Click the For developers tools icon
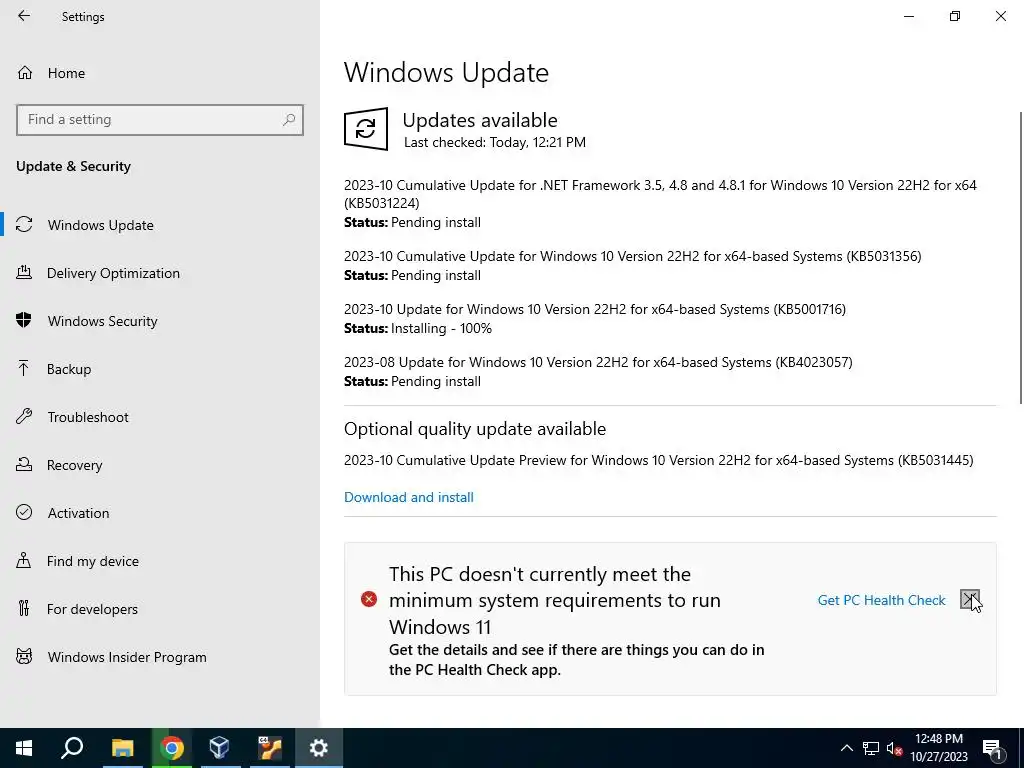 point(24,609)
